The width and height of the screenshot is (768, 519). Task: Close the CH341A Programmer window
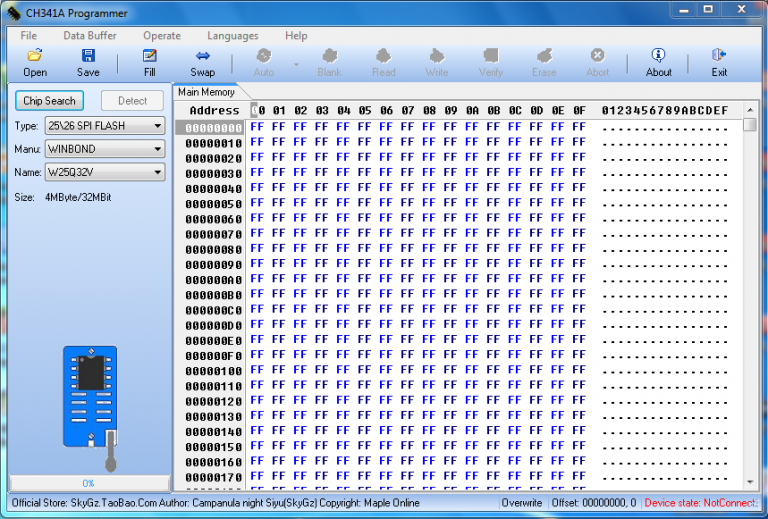(742, 10)
